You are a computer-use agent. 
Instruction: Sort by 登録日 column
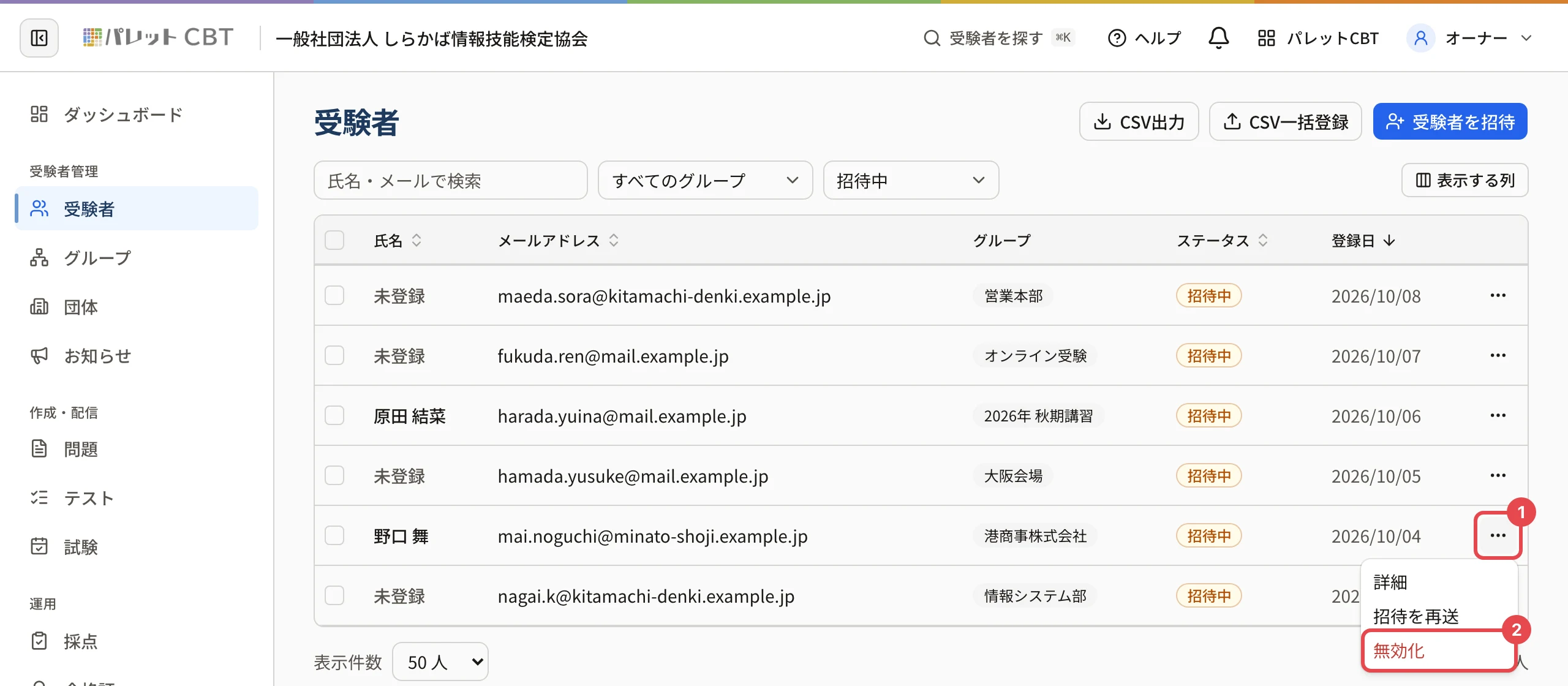tap(1363, 241)
